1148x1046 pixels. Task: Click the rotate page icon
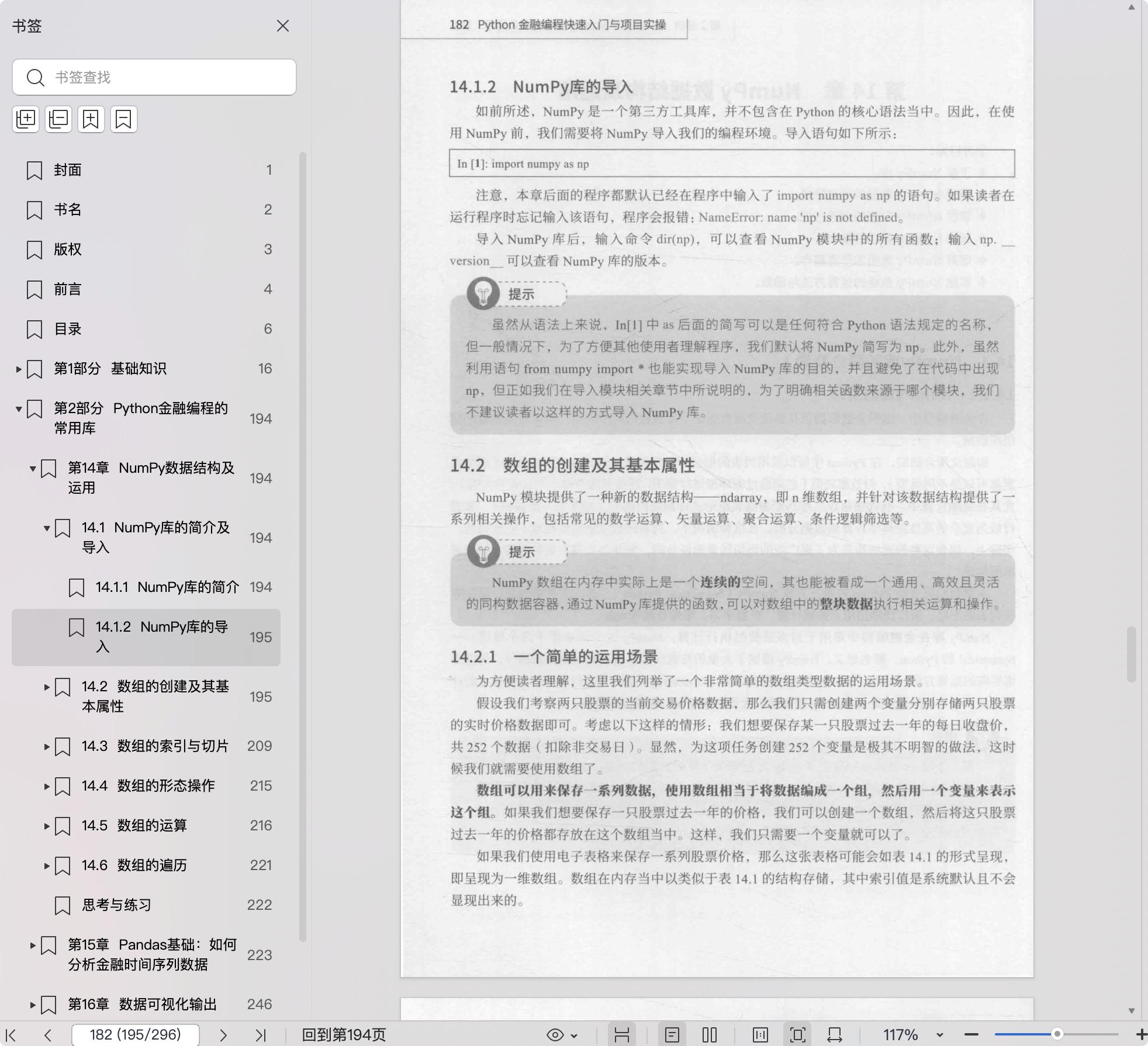[835, 1035]
